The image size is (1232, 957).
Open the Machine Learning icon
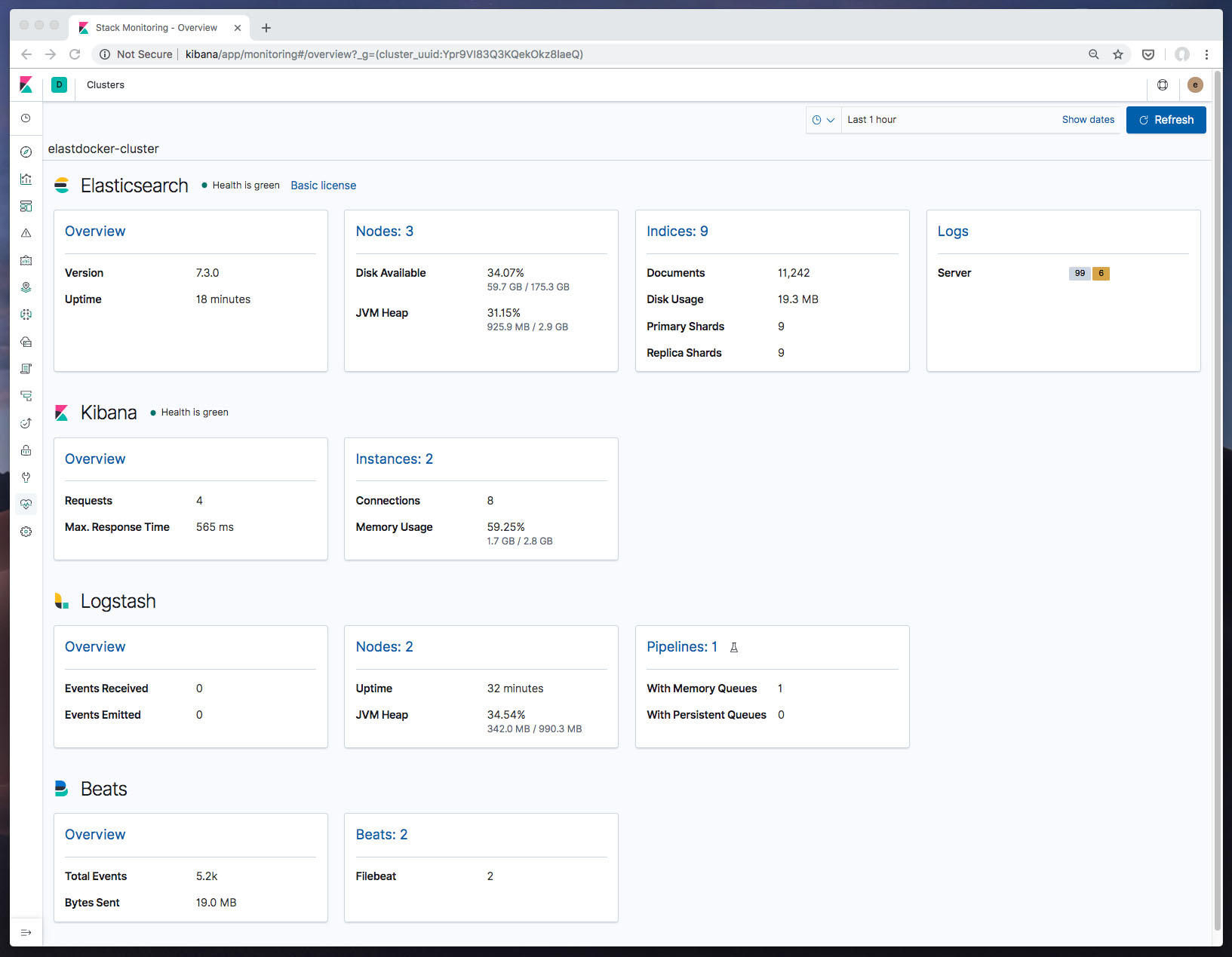coord(26,314)
